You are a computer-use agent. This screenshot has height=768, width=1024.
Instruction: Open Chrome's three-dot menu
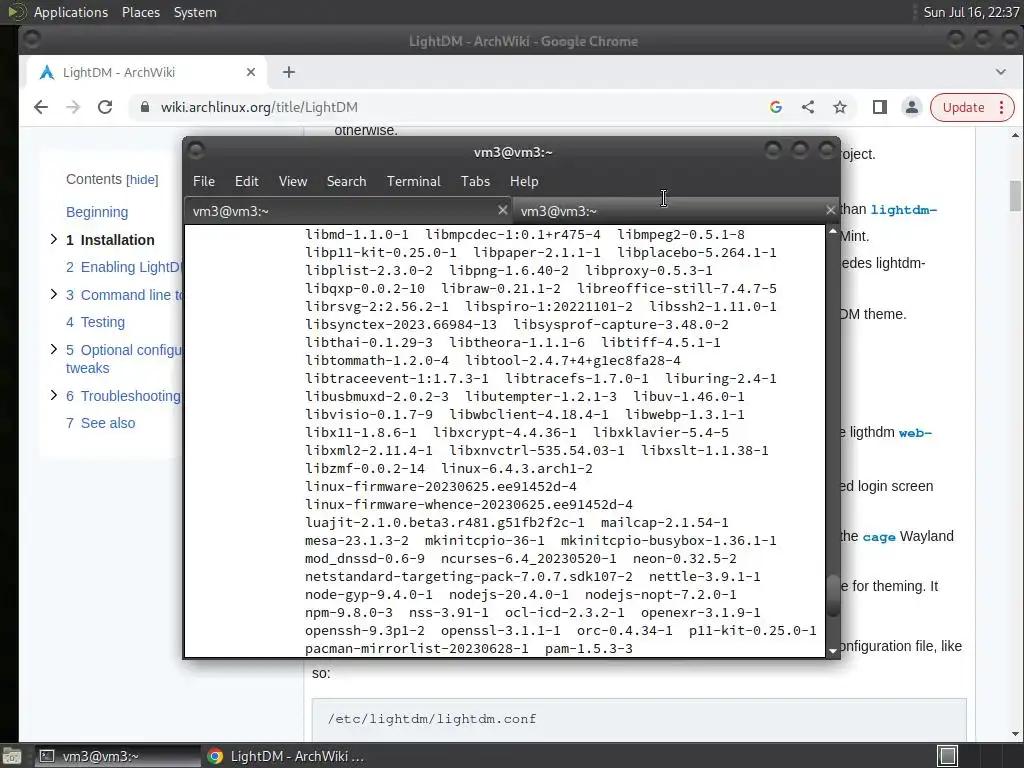pos(1002,107)
